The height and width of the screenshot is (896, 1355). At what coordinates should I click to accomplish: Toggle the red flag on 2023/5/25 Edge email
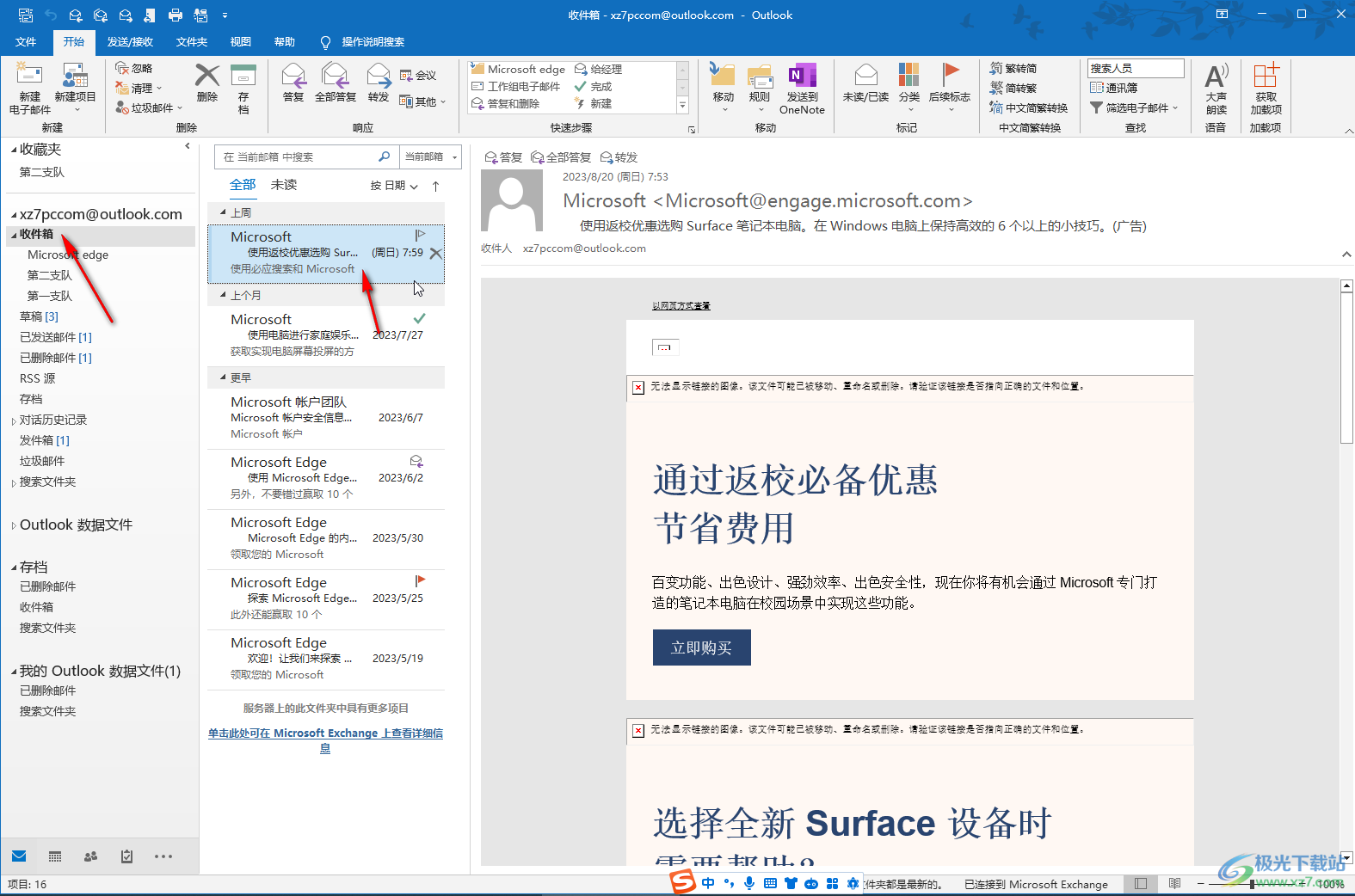420,581
